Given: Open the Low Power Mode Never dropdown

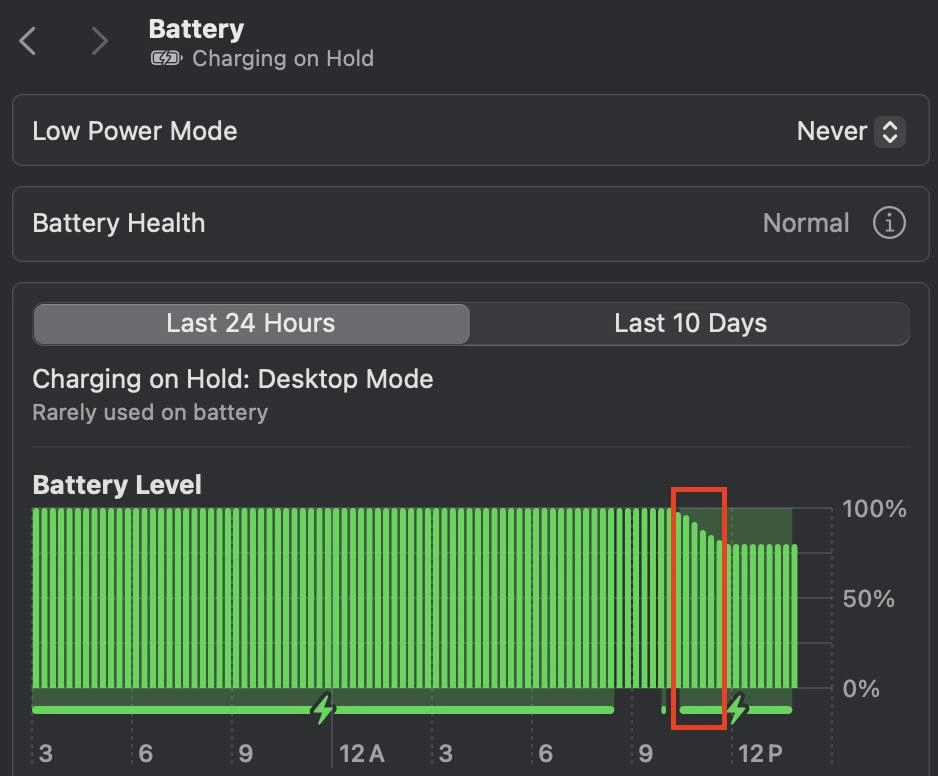Looking at the screenshot, I should (851, 131).
